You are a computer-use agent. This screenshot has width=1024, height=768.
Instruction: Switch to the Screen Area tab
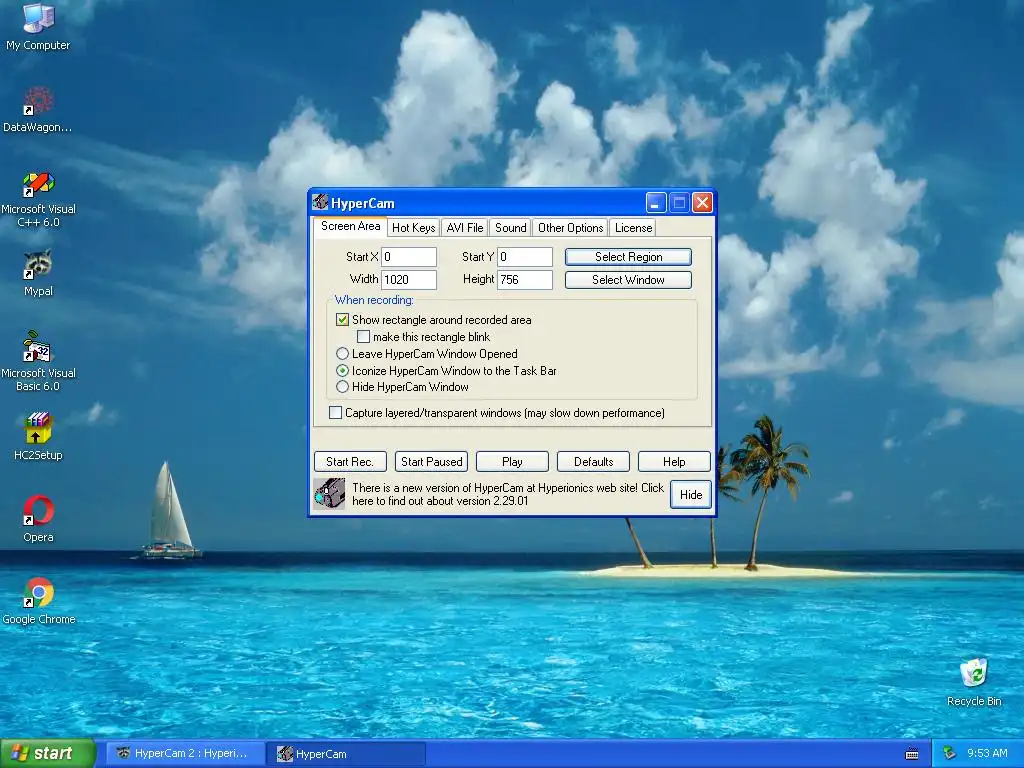pyautogui.click(x=351, y=227)
